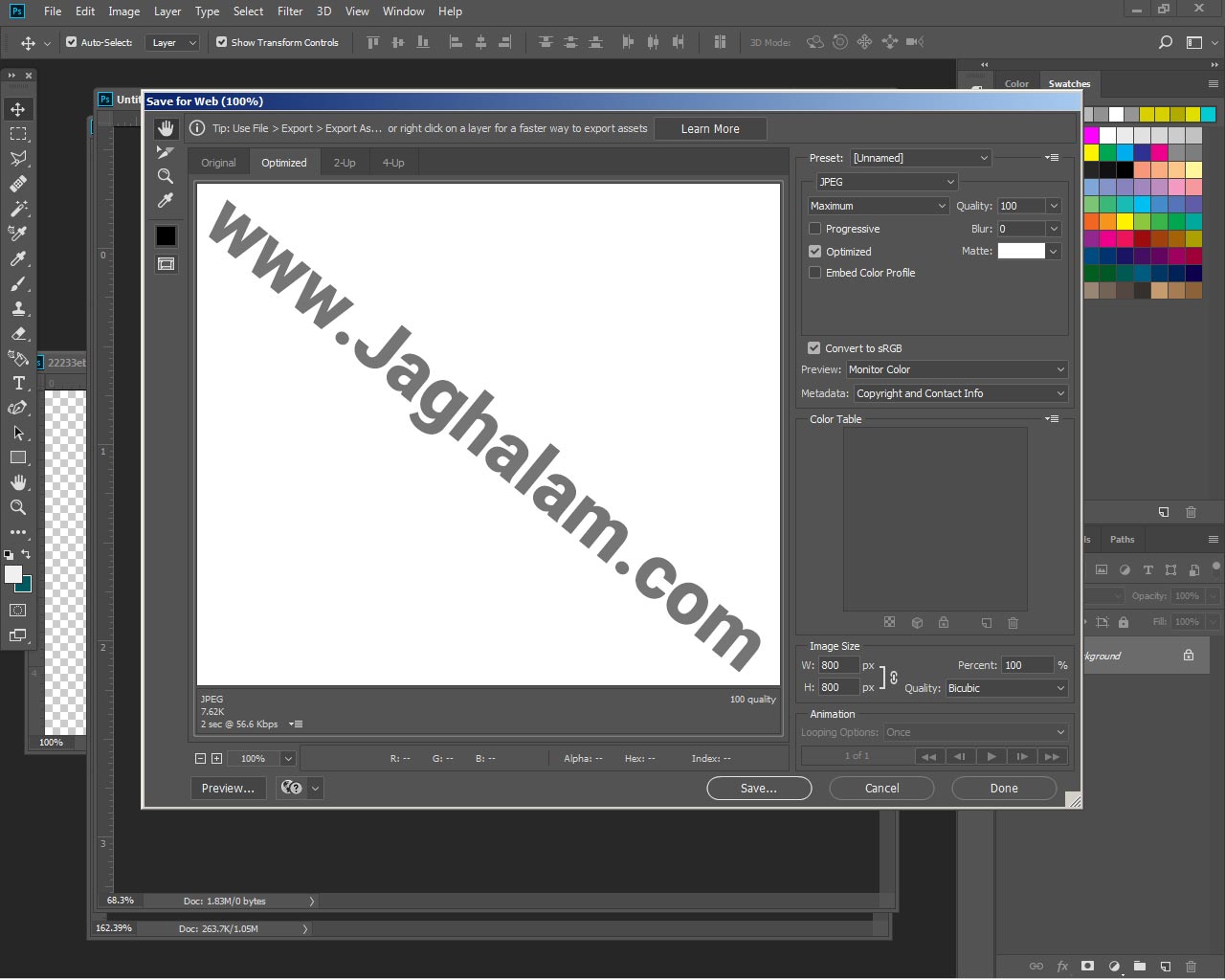Switch to the 2-Up tab

(x=345, y=163)
